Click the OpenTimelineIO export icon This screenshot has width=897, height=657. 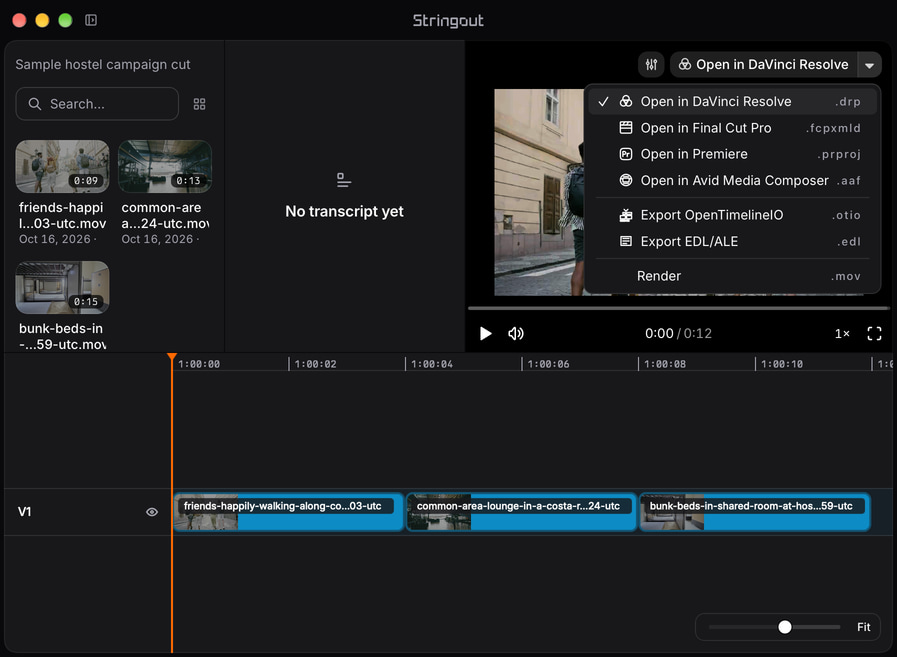626,215
